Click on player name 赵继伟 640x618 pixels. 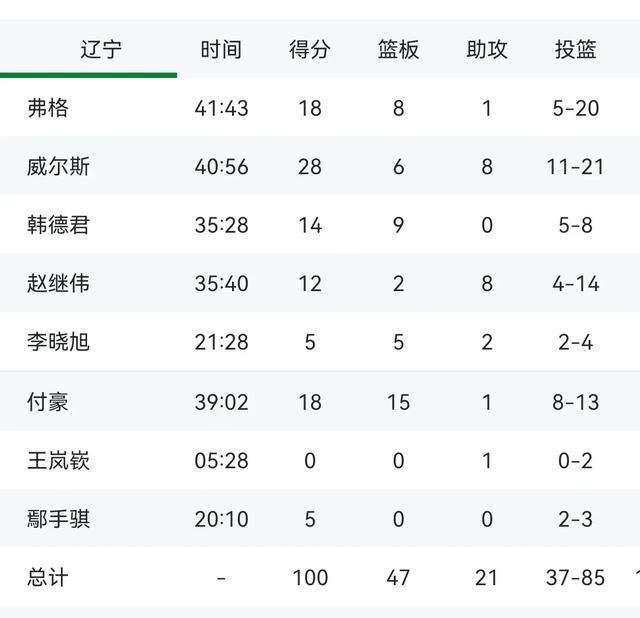(58, 284)
